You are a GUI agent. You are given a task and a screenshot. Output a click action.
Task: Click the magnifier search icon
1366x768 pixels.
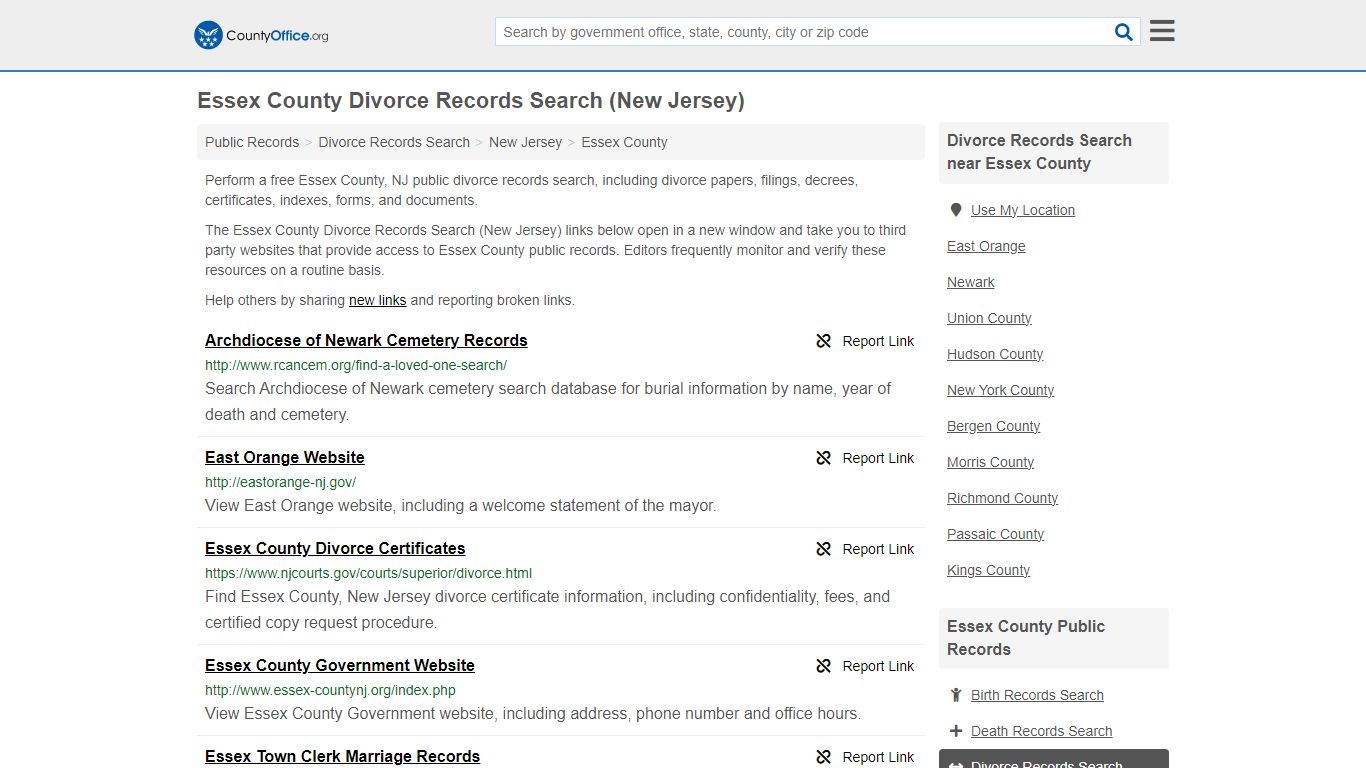(1124, 32)
